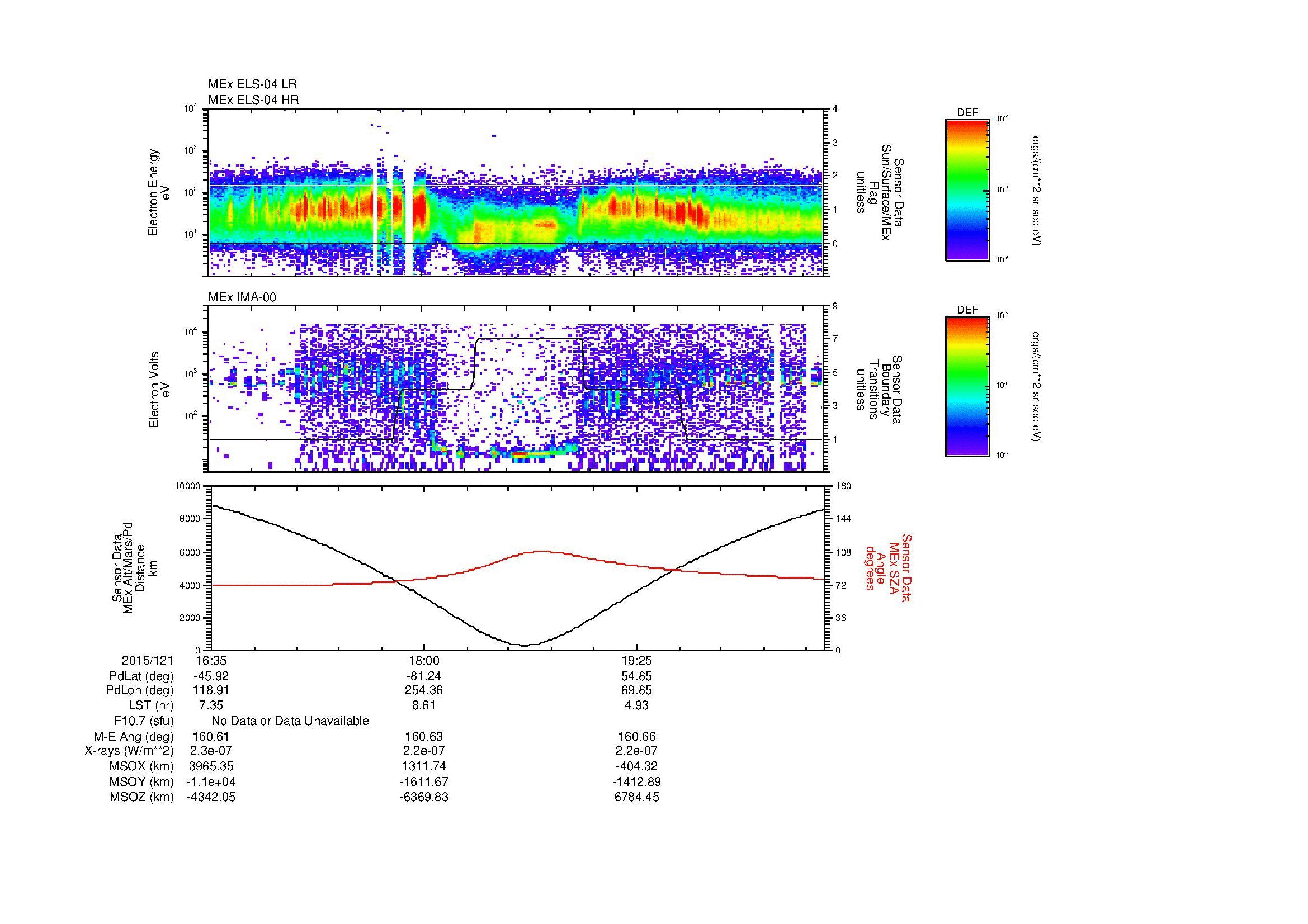Click the time label '16:35'
The image size is (1308, 924).
pos(210,661)
